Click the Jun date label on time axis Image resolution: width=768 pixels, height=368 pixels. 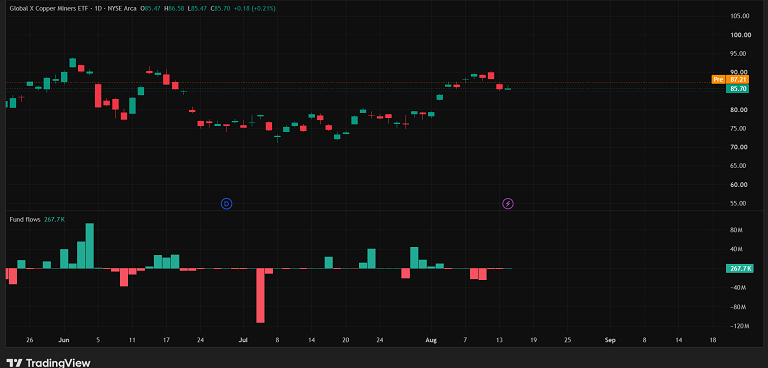click(x=64, y=340)
